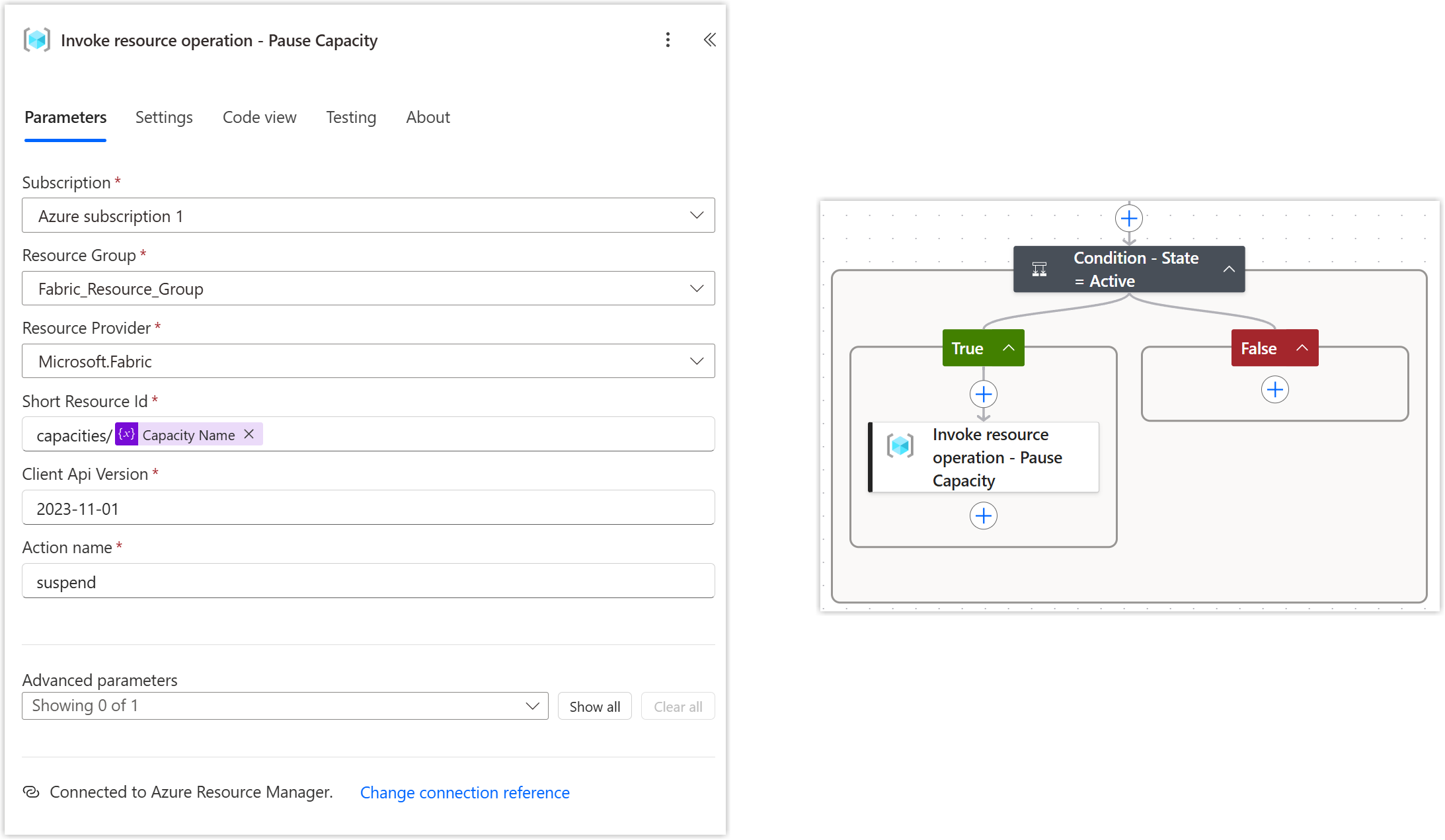
Task: Click the connection link icon beside Connected text
Action: point(31,792)
